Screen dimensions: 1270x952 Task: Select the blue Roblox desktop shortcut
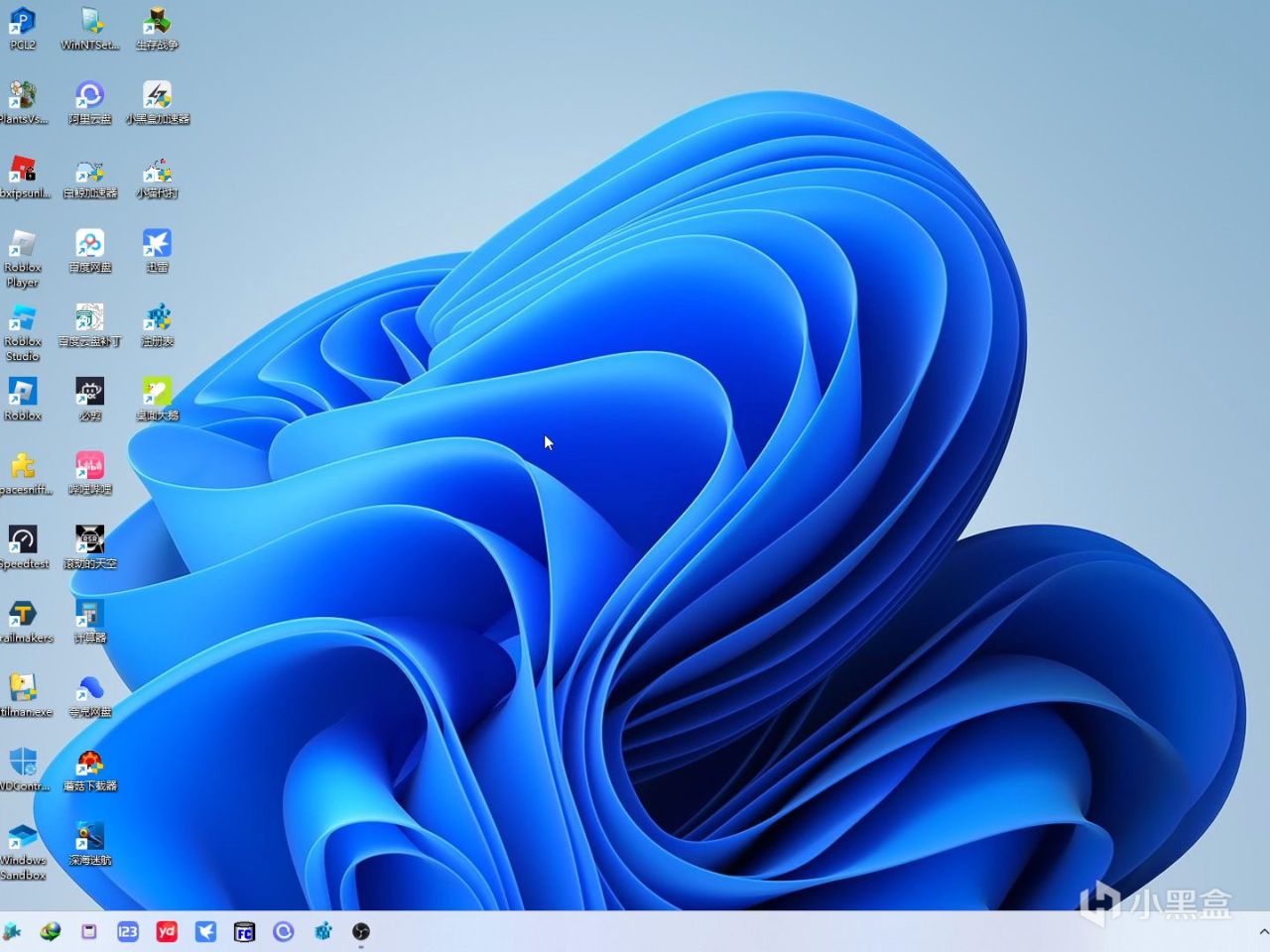coord(22,399)
